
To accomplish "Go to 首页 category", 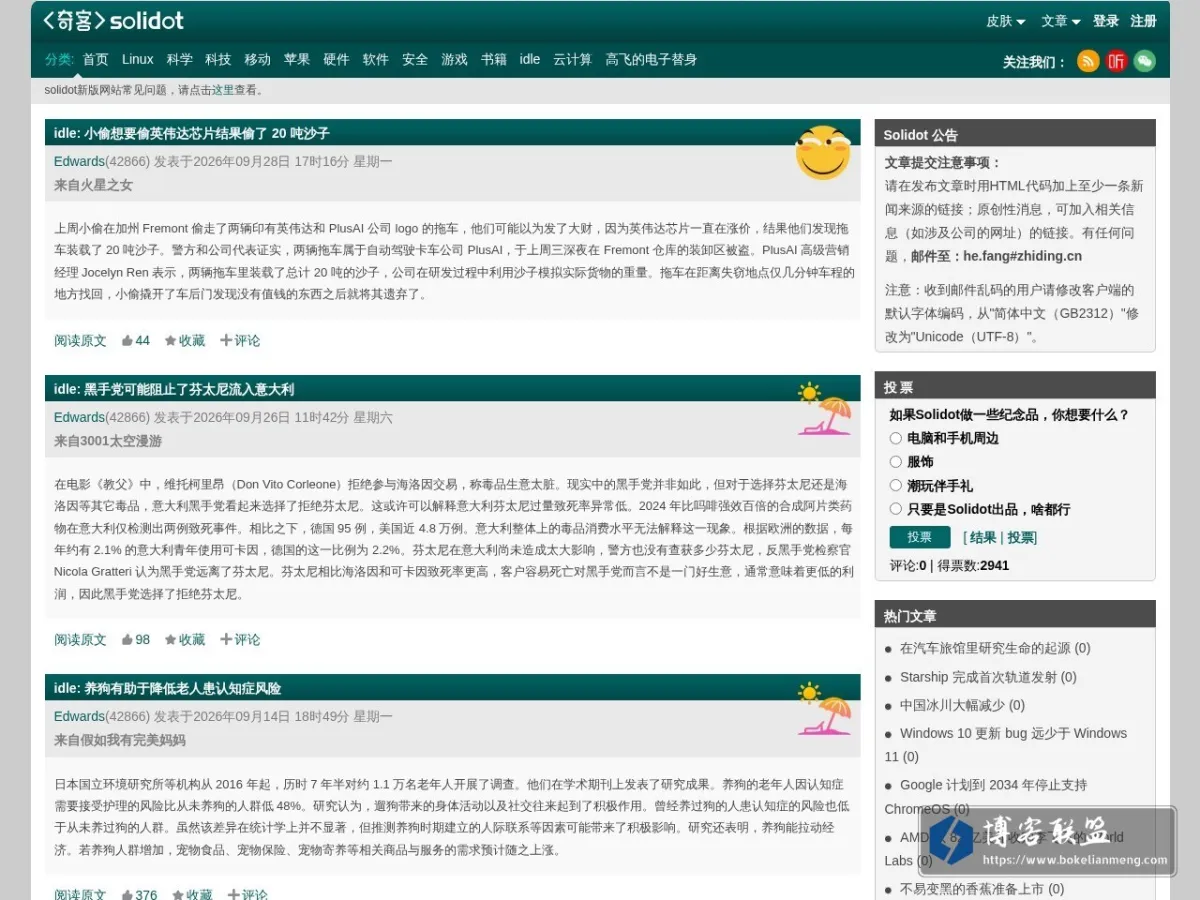I will pos(96,59).
